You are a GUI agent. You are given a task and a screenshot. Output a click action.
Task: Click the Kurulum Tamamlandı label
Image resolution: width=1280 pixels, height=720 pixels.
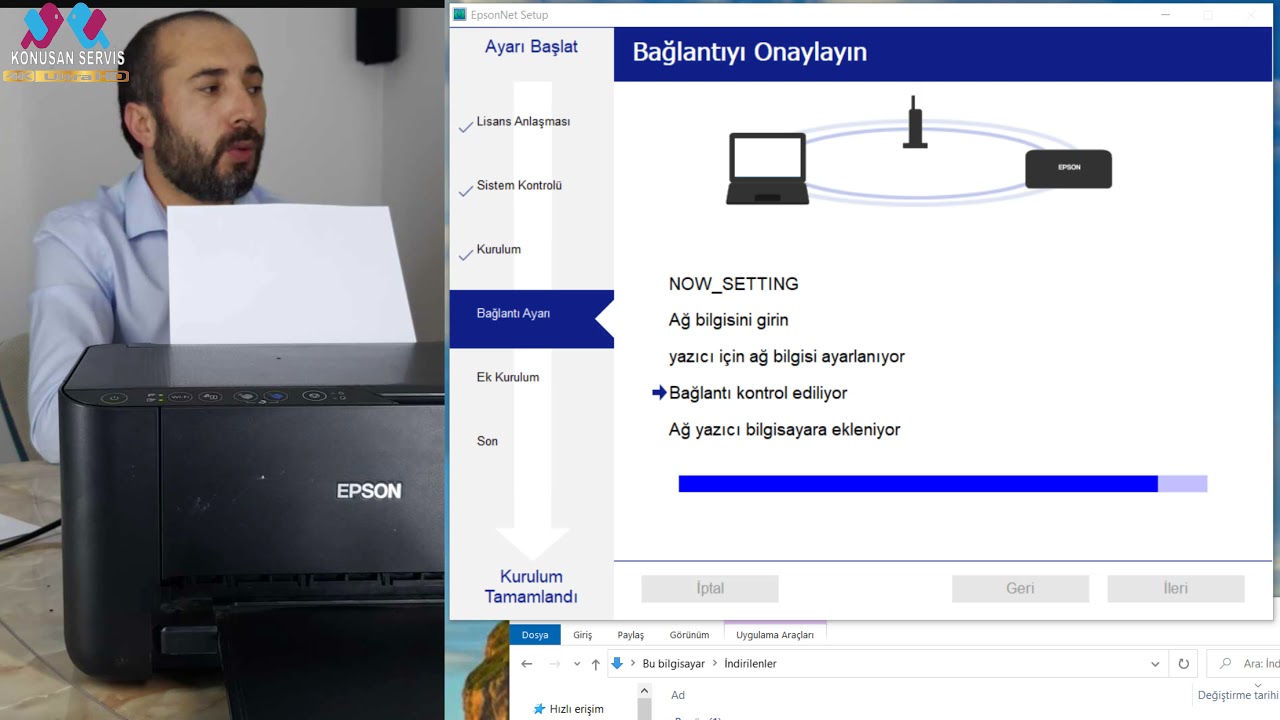[x=531, y=587]
